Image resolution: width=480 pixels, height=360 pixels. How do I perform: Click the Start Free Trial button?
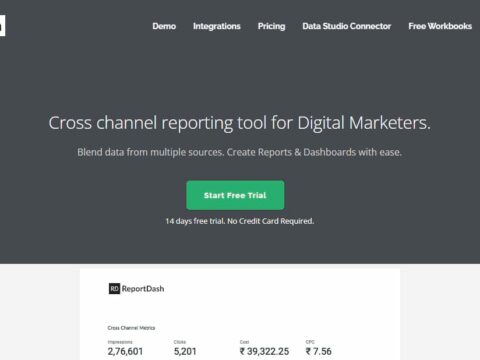[235, 195]
